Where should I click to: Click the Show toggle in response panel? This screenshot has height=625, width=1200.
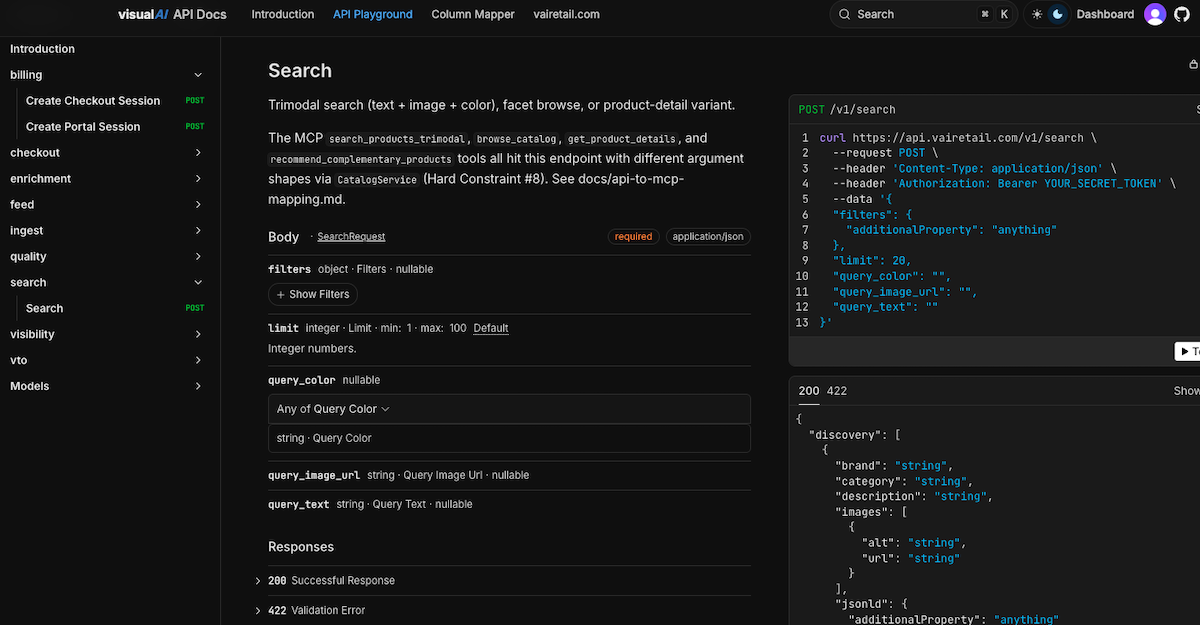[1186, 391]
